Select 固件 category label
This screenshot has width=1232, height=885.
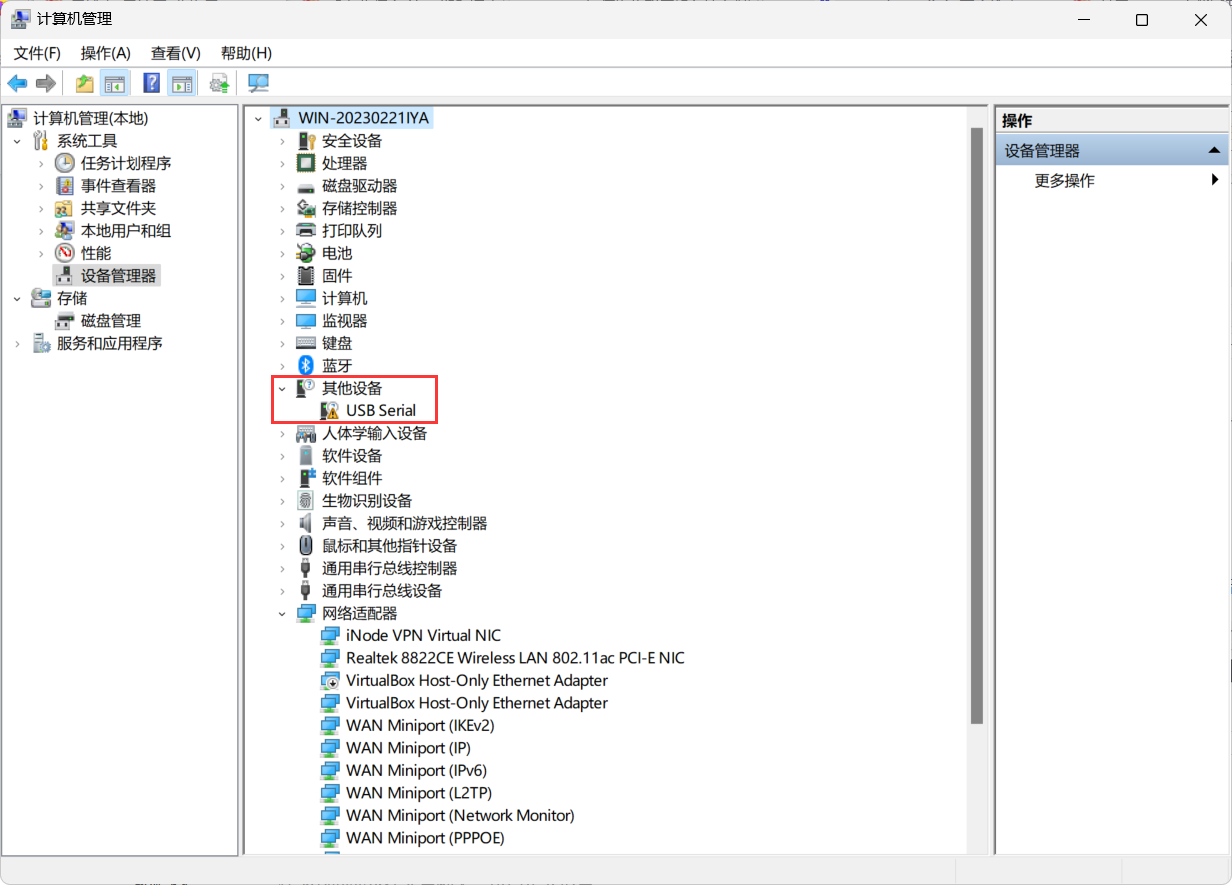click(337, 276)
